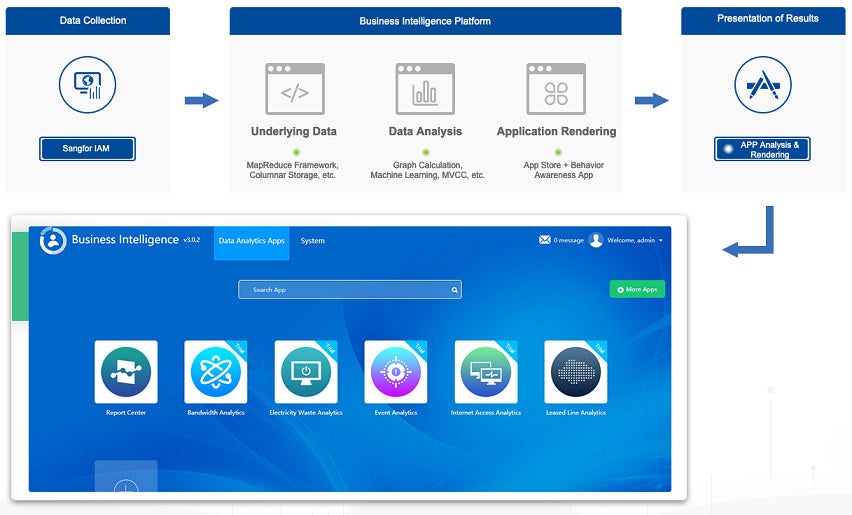Screen dimensions: 852x515
Task: Switch to the System tab
Action: click(312, 241)
